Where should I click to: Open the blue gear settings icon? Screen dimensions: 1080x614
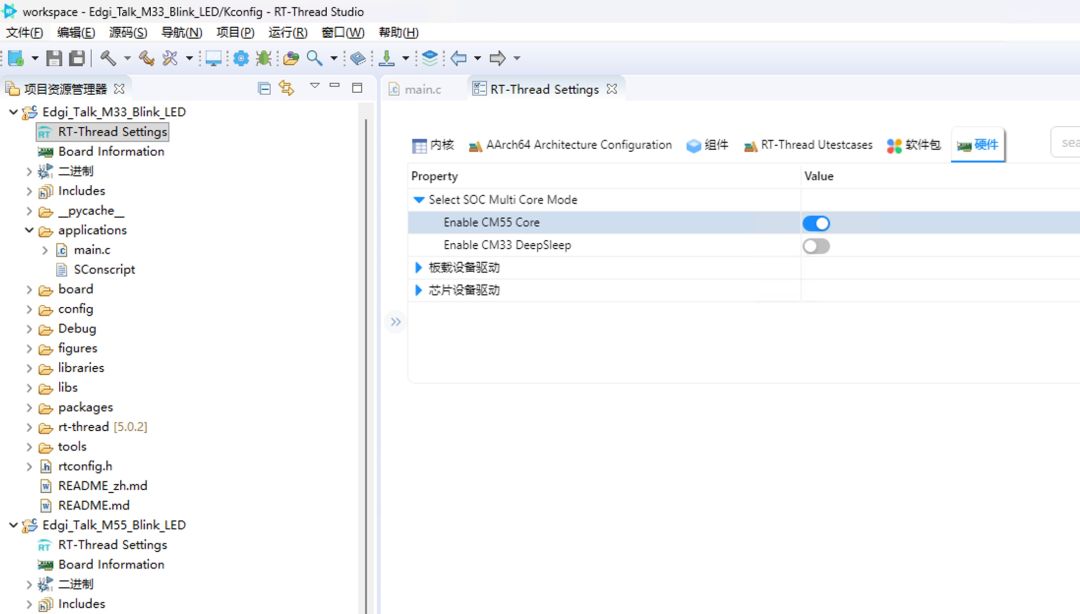240,59
